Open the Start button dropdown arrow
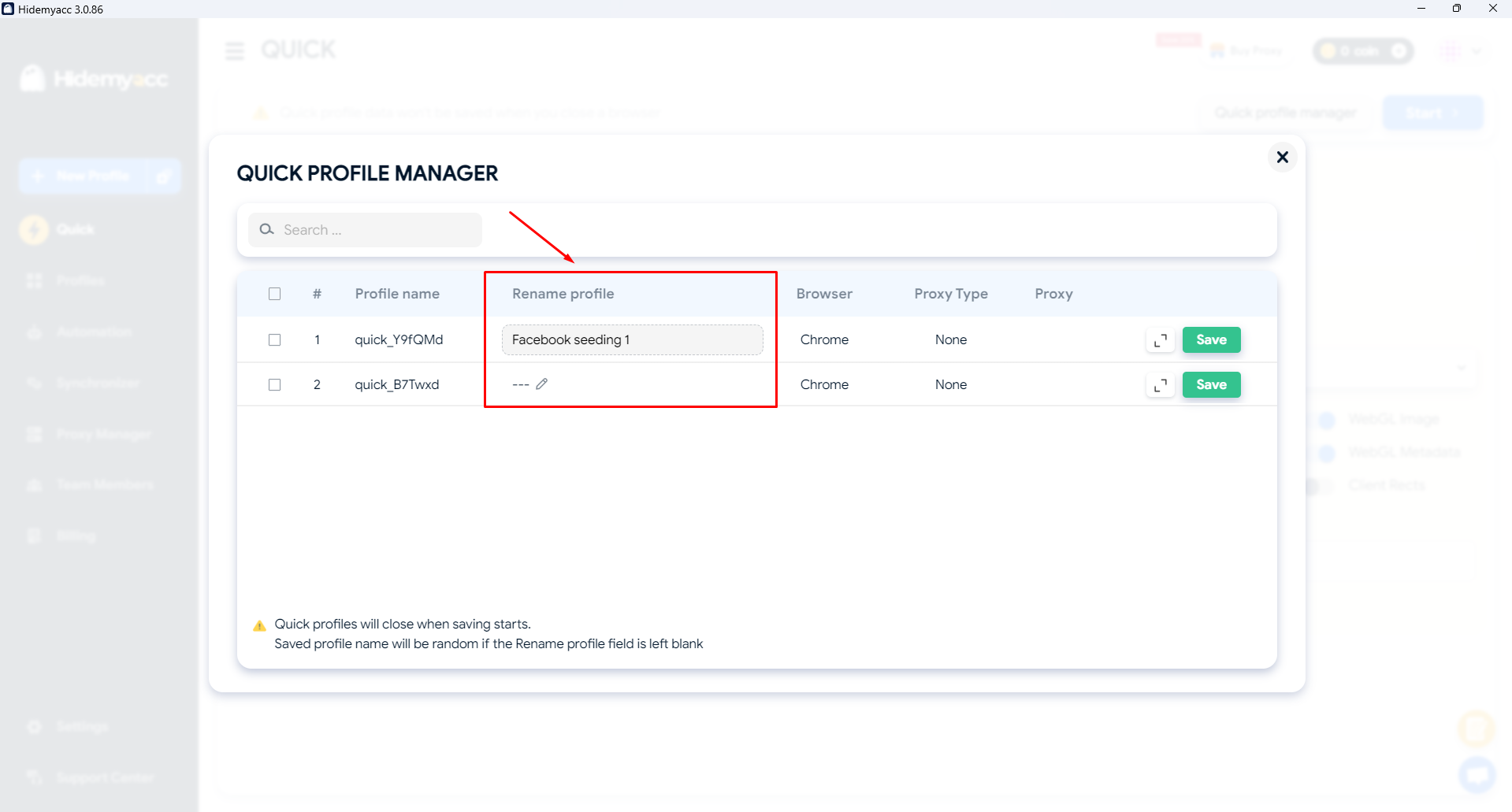 1457,113
